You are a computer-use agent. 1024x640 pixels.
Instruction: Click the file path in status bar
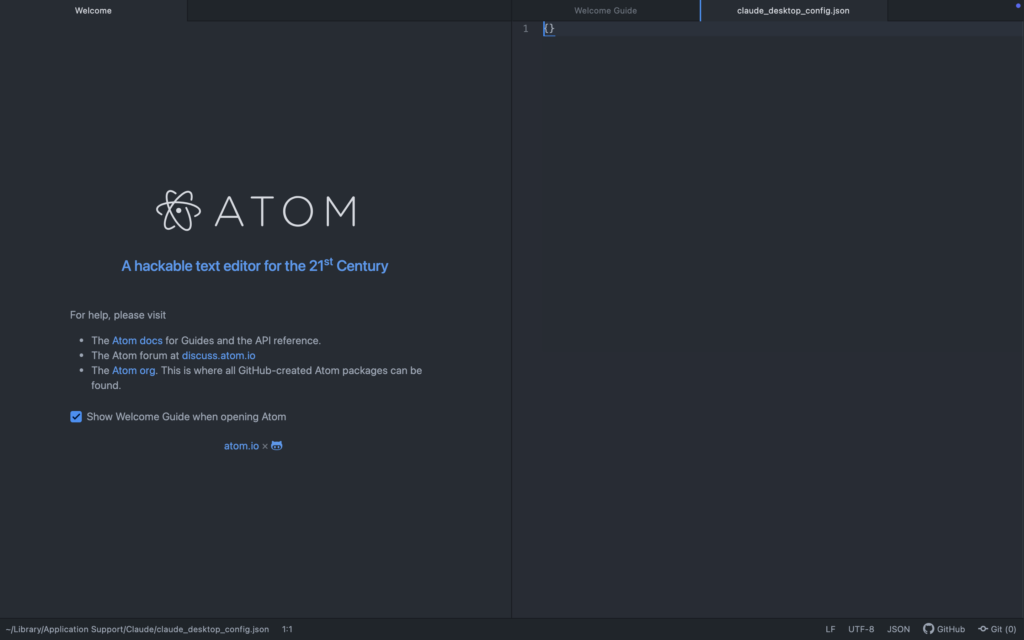point(137,629)
